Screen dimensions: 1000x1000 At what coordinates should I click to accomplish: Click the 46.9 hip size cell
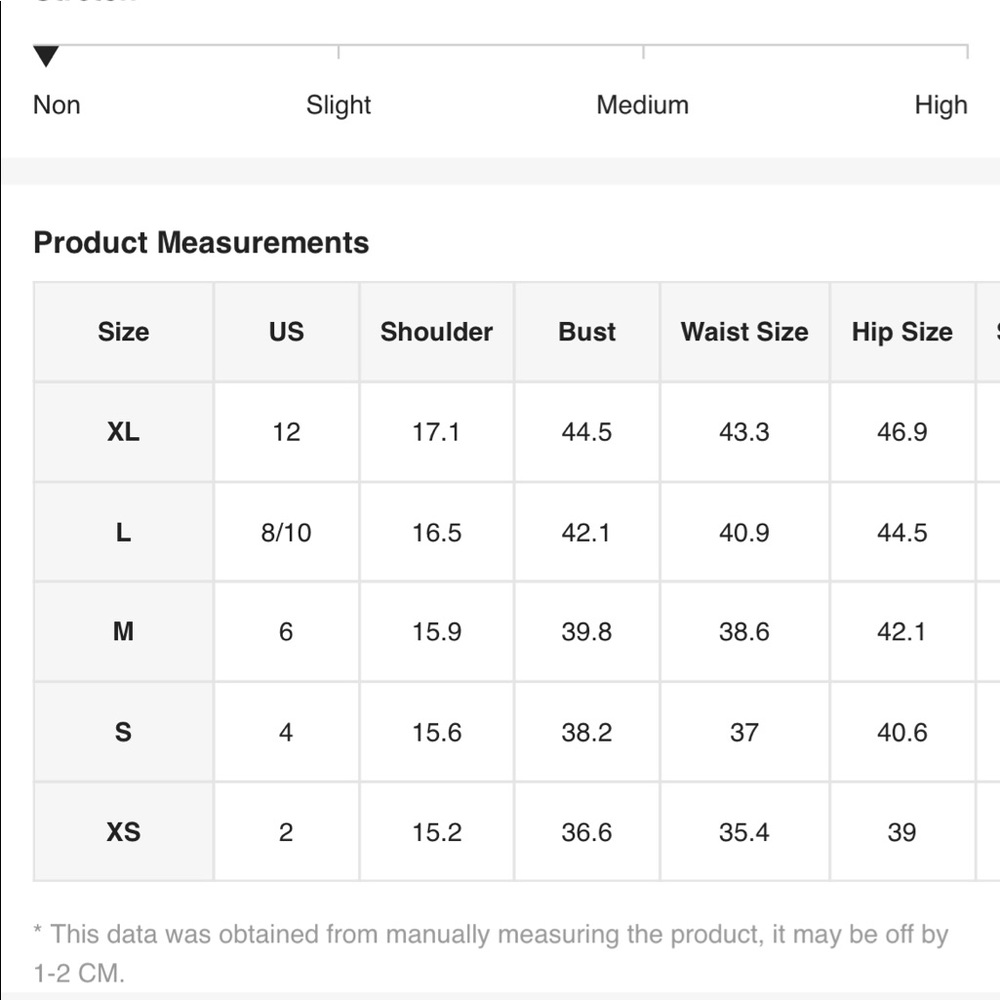click(x=902, y=432)
